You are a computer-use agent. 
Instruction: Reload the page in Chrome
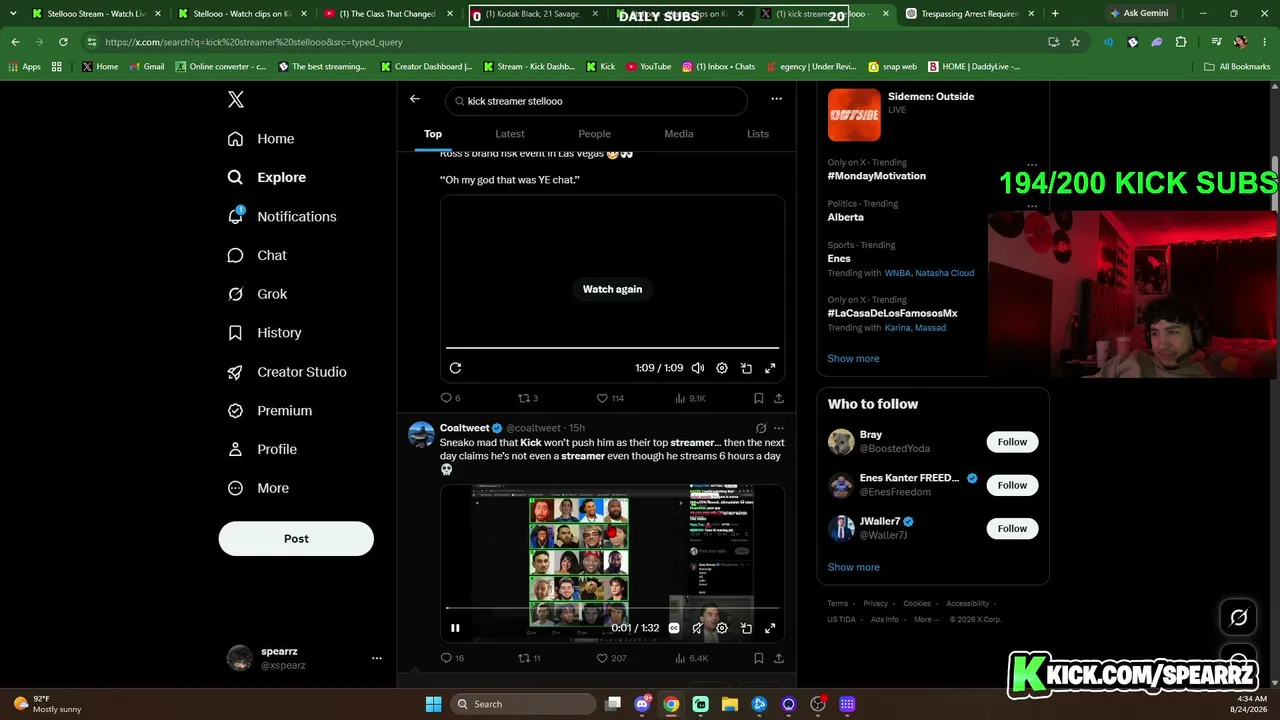[x=63, y=42]
